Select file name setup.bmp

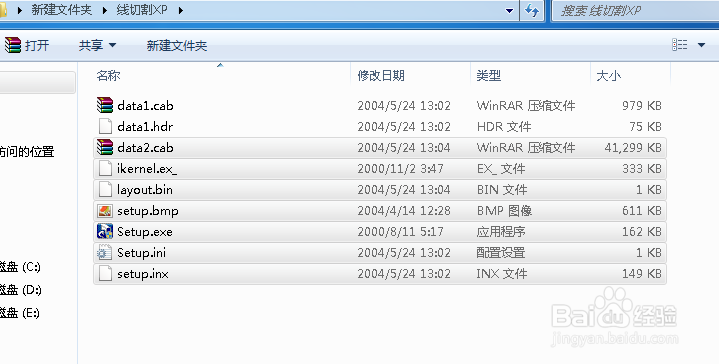point(148,211)
